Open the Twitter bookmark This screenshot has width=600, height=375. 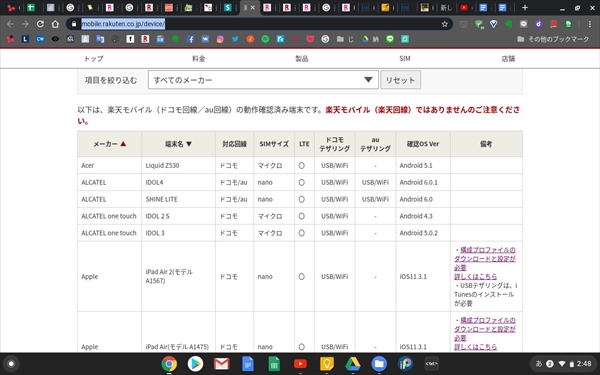coord(235,39)
